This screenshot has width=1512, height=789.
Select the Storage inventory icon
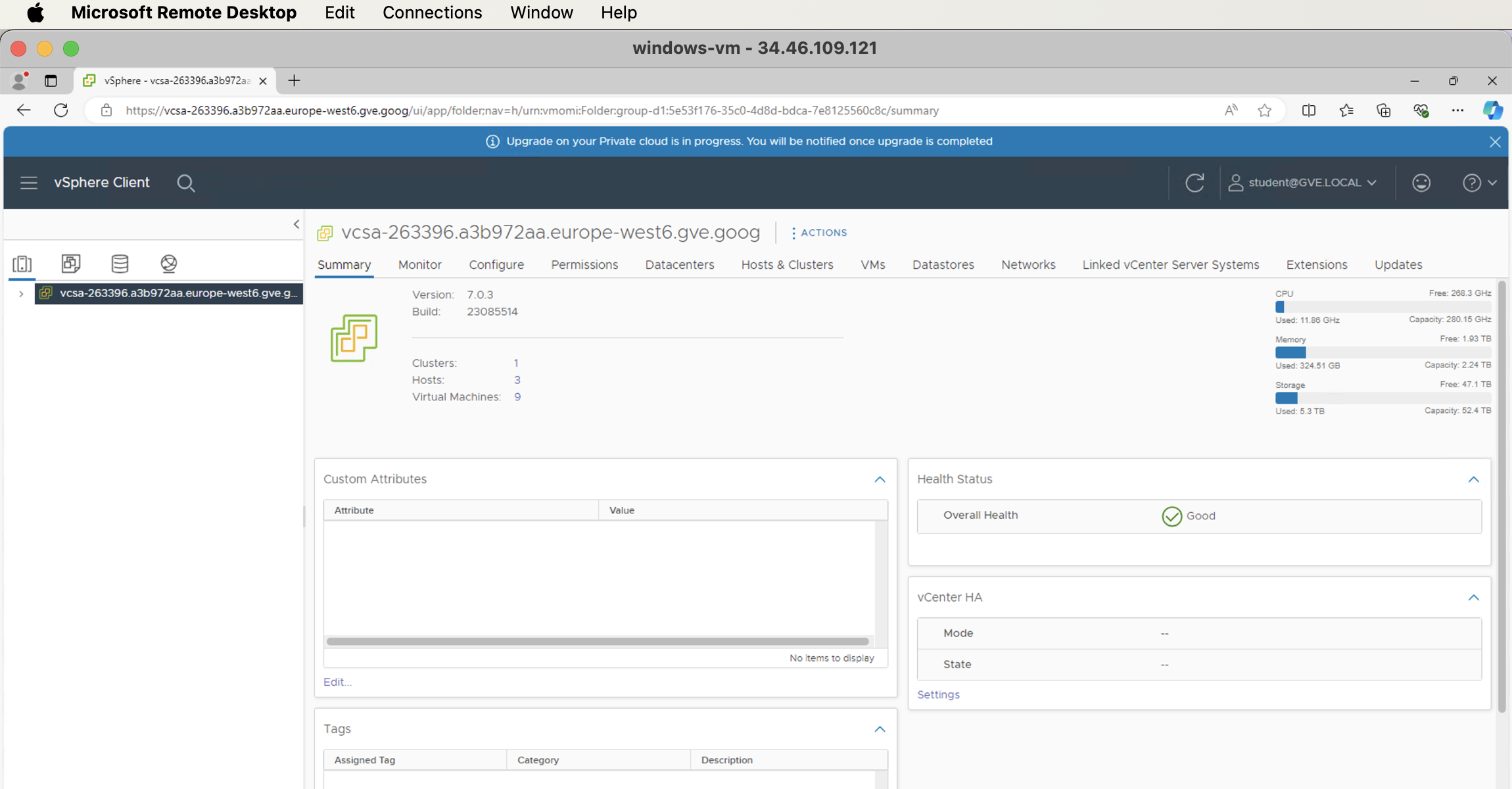pyautogui.click(x=120, y=264)
